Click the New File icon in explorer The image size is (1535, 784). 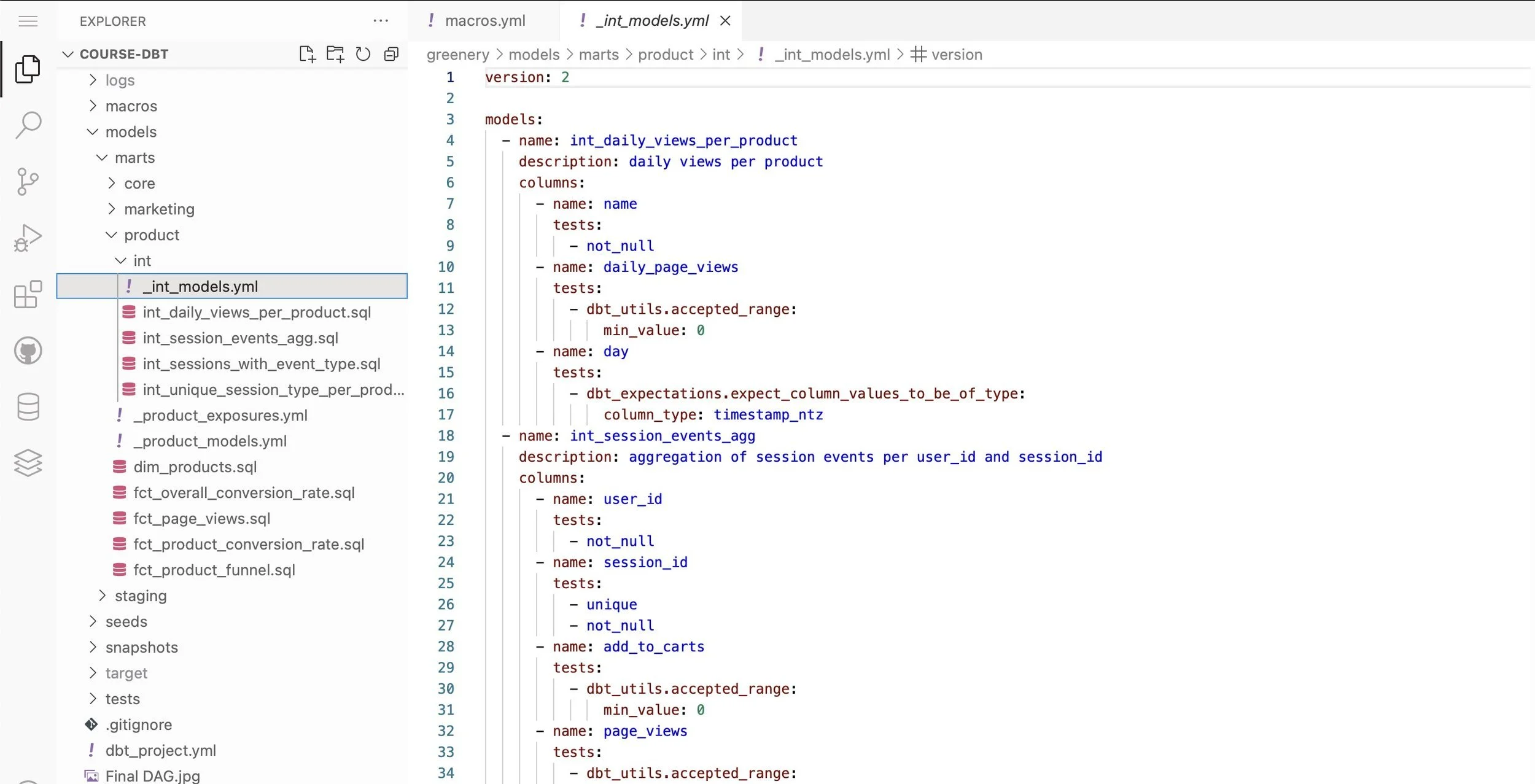307,54
